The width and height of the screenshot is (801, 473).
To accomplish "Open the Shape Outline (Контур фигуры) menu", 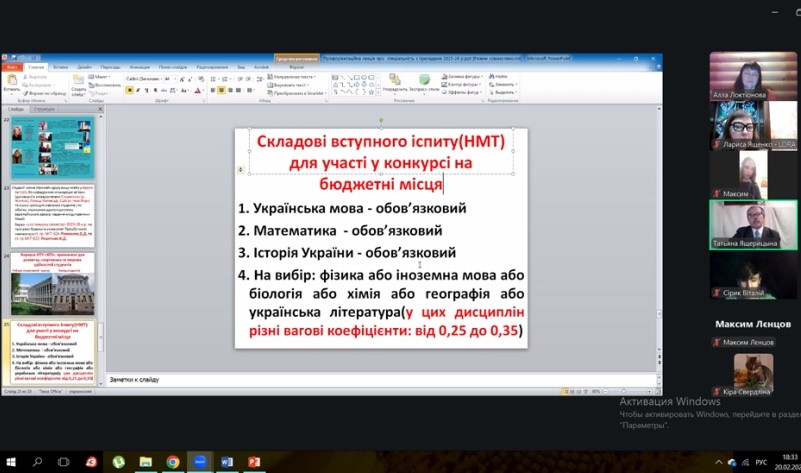I will pyautogui.click(x=461, y=85).
